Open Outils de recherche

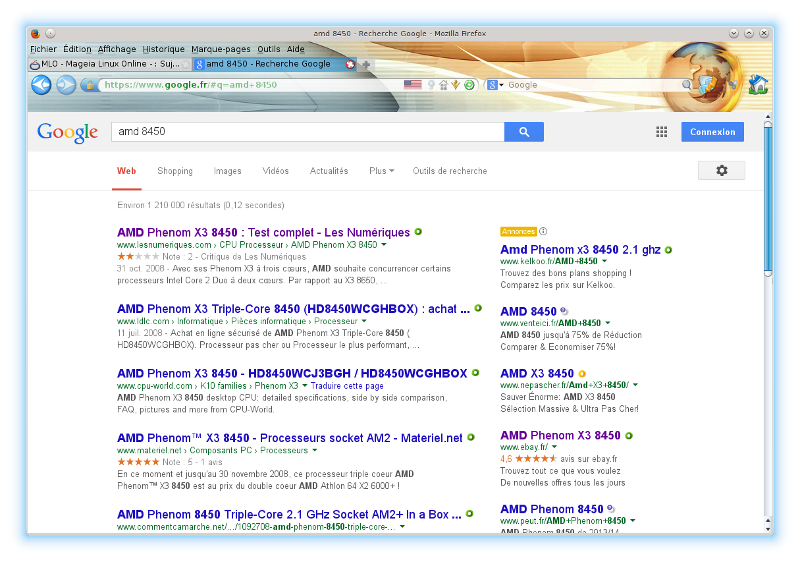(x=450, y=171)
